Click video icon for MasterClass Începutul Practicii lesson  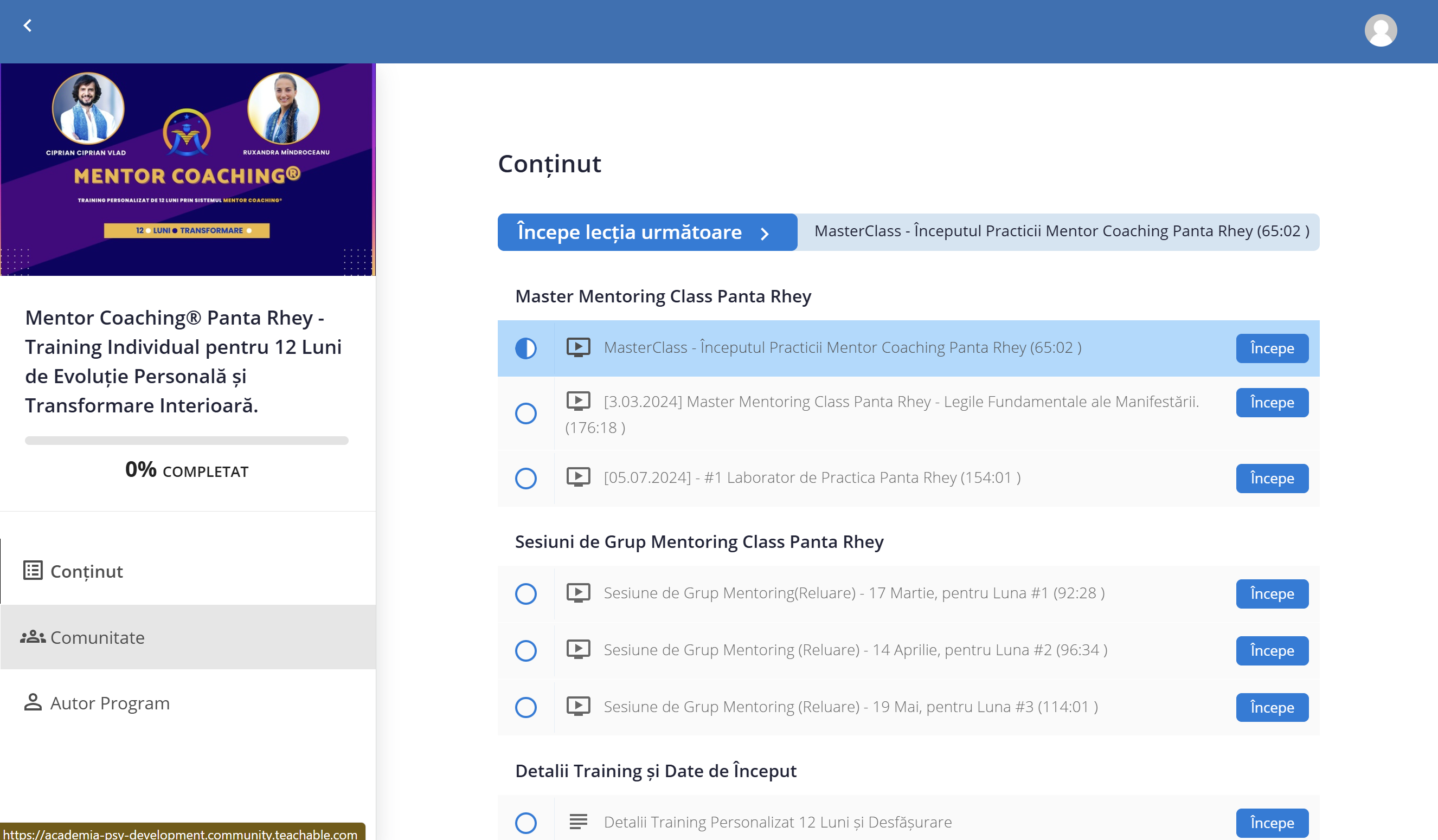point(577,347)
